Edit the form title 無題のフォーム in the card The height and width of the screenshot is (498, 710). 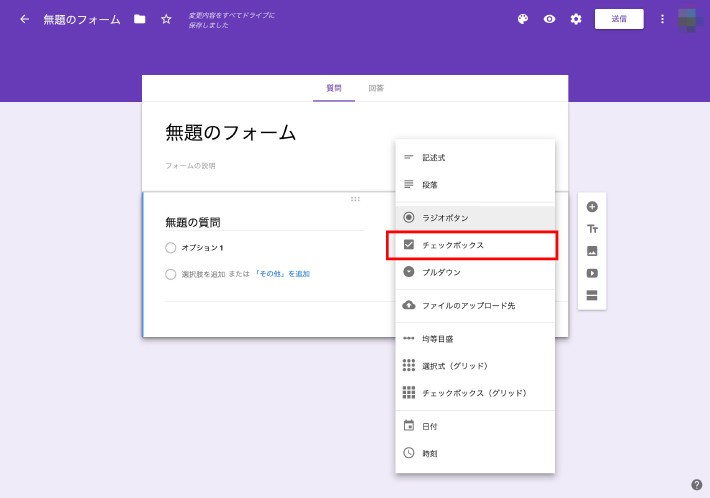[230, 133]
